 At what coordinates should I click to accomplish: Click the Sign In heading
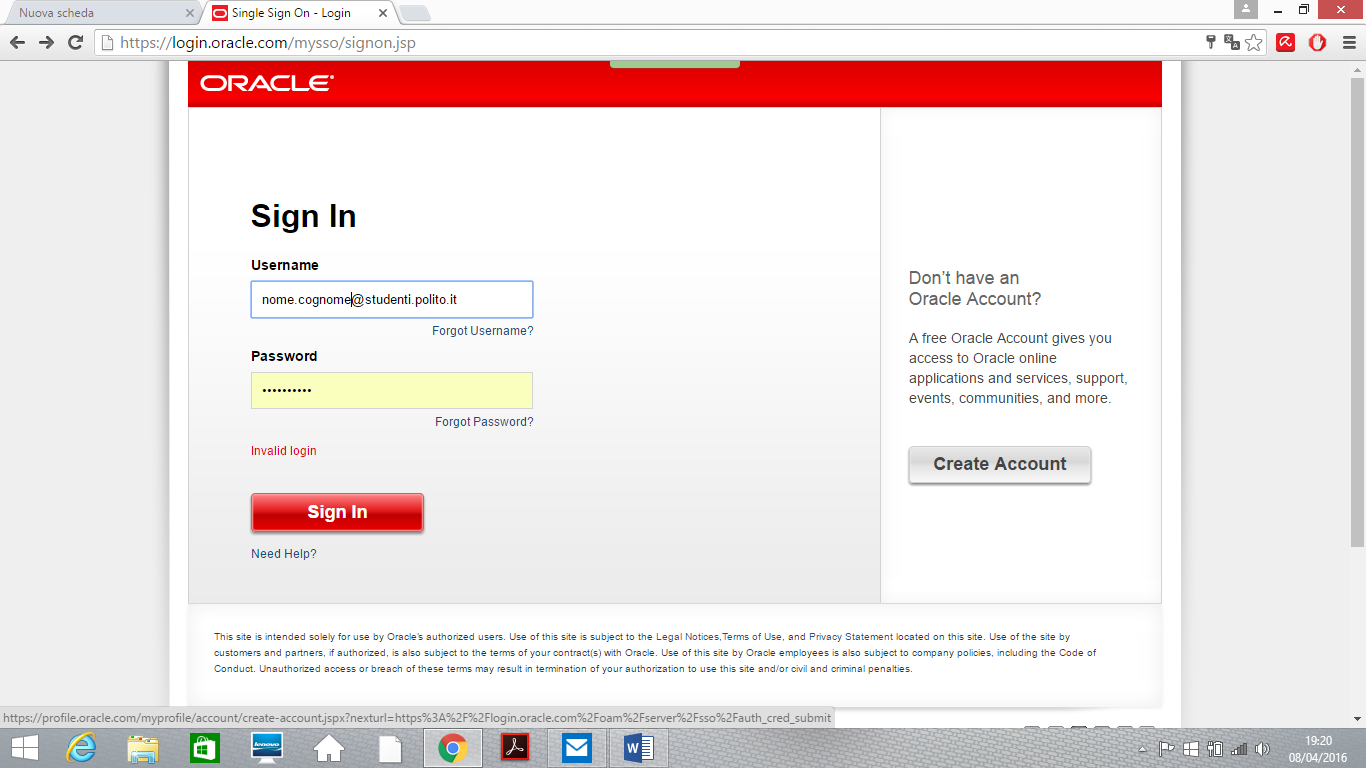coord(304,216)
